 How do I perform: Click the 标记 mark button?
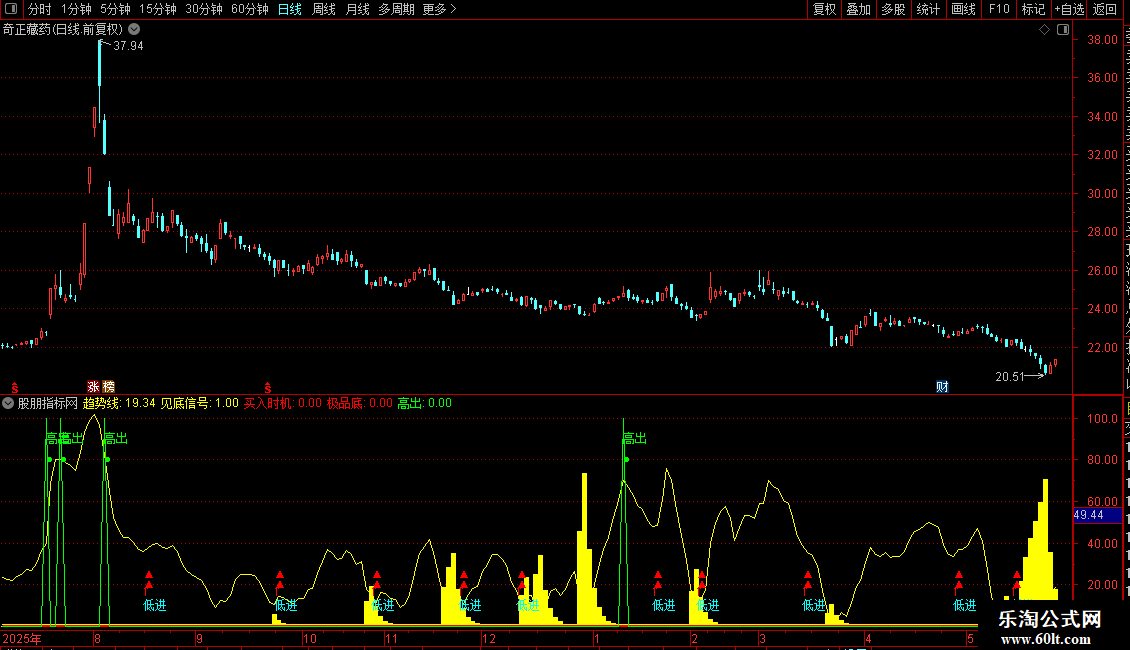point(1033,9)
